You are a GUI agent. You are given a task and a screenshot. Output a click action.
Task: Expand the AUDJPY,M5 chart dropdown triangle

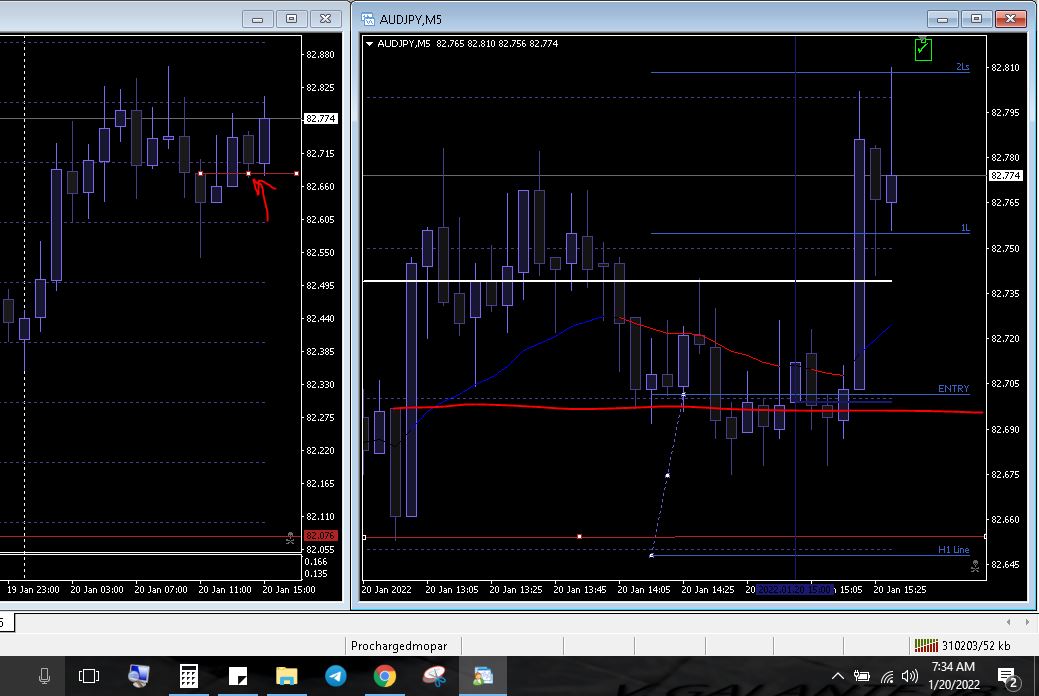[x=371, y=44]
